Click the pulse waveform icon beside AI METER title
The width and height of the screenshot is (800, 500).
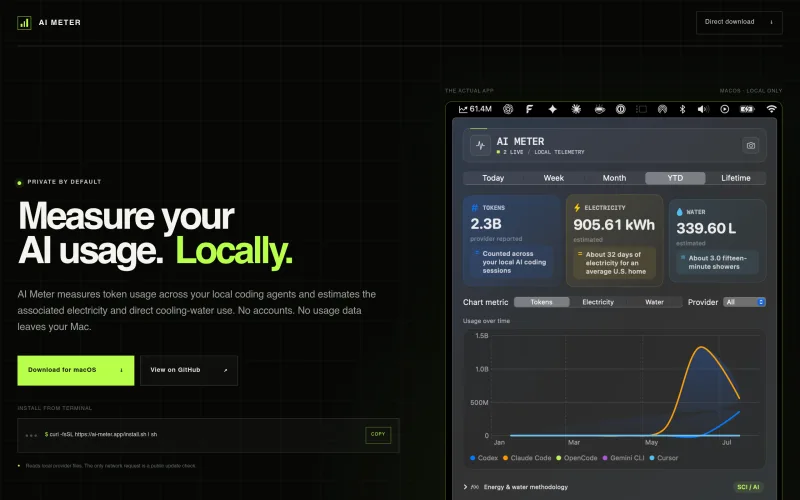(x=480, y=145)
